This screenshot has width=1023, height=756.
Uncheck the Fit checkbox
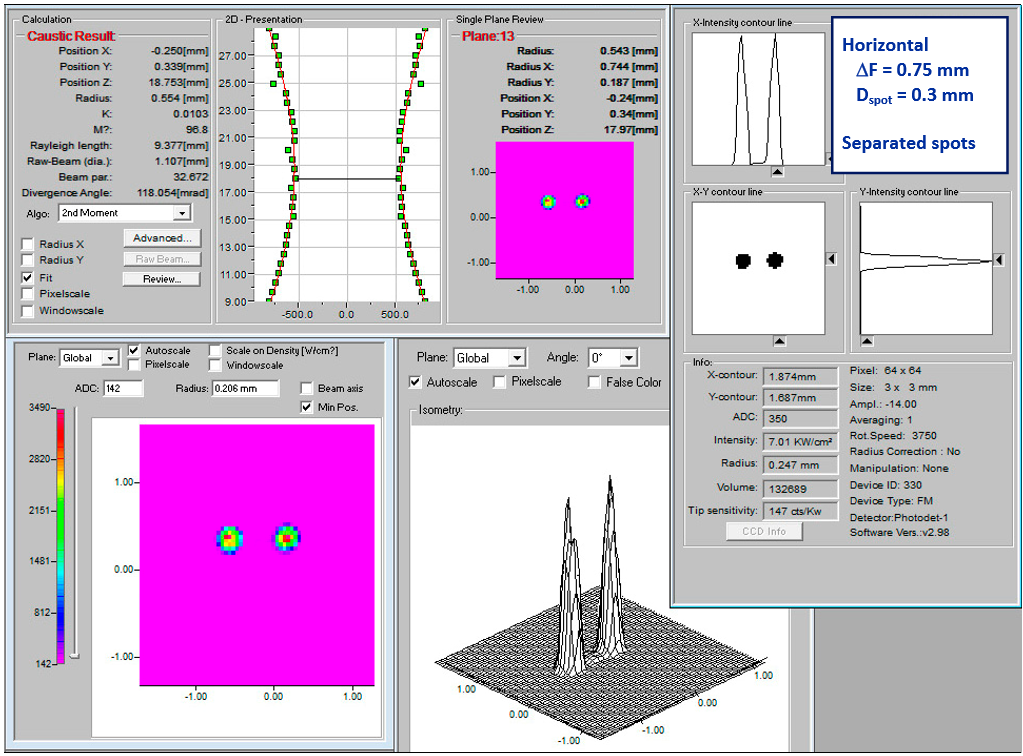27,277
